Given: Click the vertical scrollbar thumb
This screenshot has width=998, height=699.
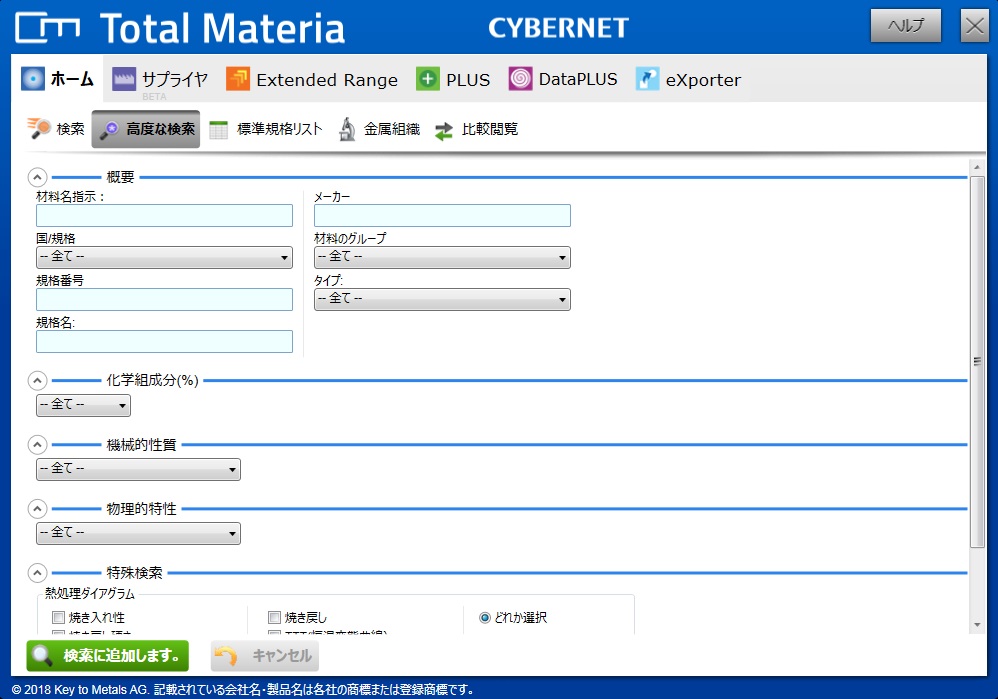Looking at the screenshot, I should 977,362.
